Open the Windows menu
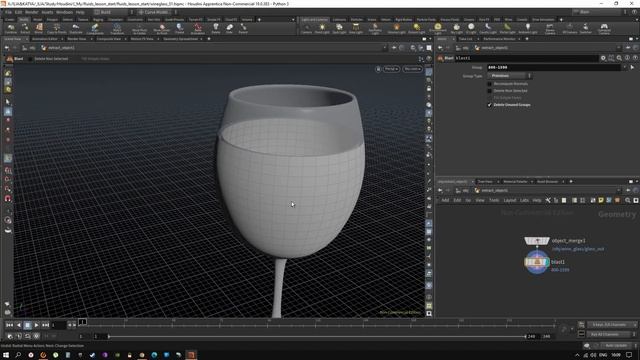The image size is (640, 360). tap(64, 12)
